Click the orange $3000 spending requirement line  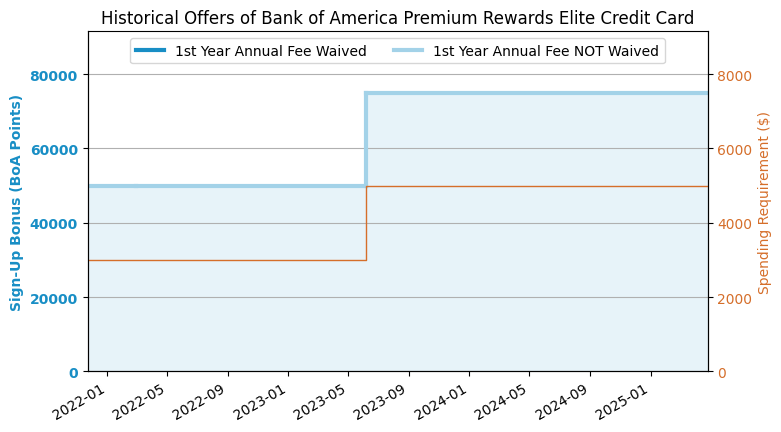tap(228, 260)
